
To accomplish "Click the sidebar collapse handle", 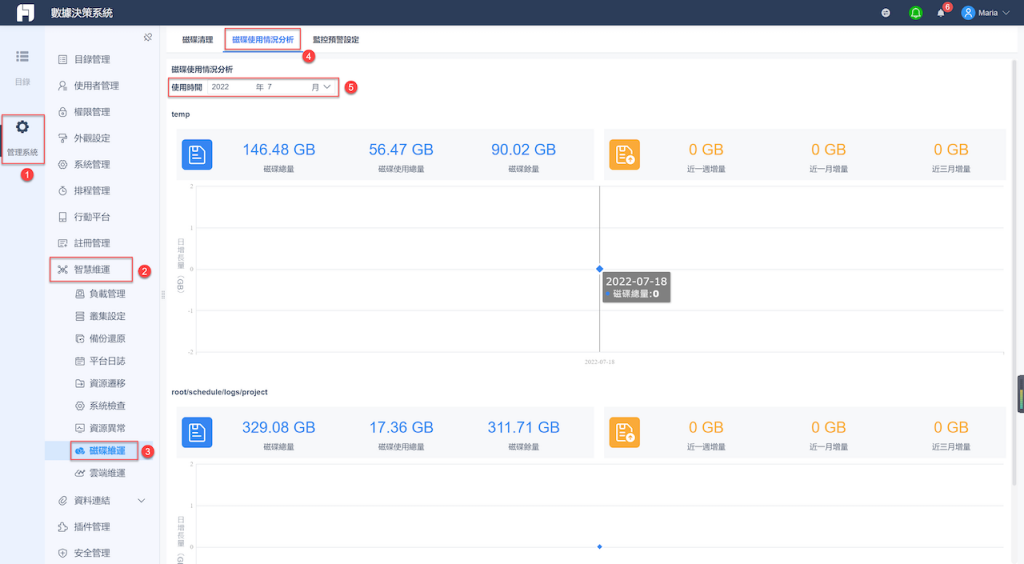I will tap(163, 295).
